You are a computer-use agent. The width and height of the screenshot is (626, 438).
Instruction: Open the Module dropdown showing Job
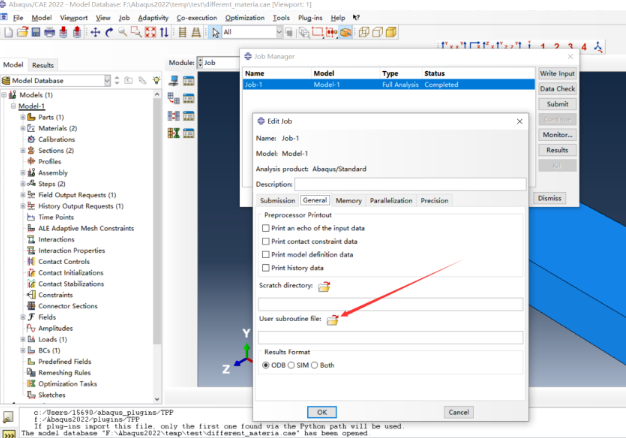(x=232, y=63)
